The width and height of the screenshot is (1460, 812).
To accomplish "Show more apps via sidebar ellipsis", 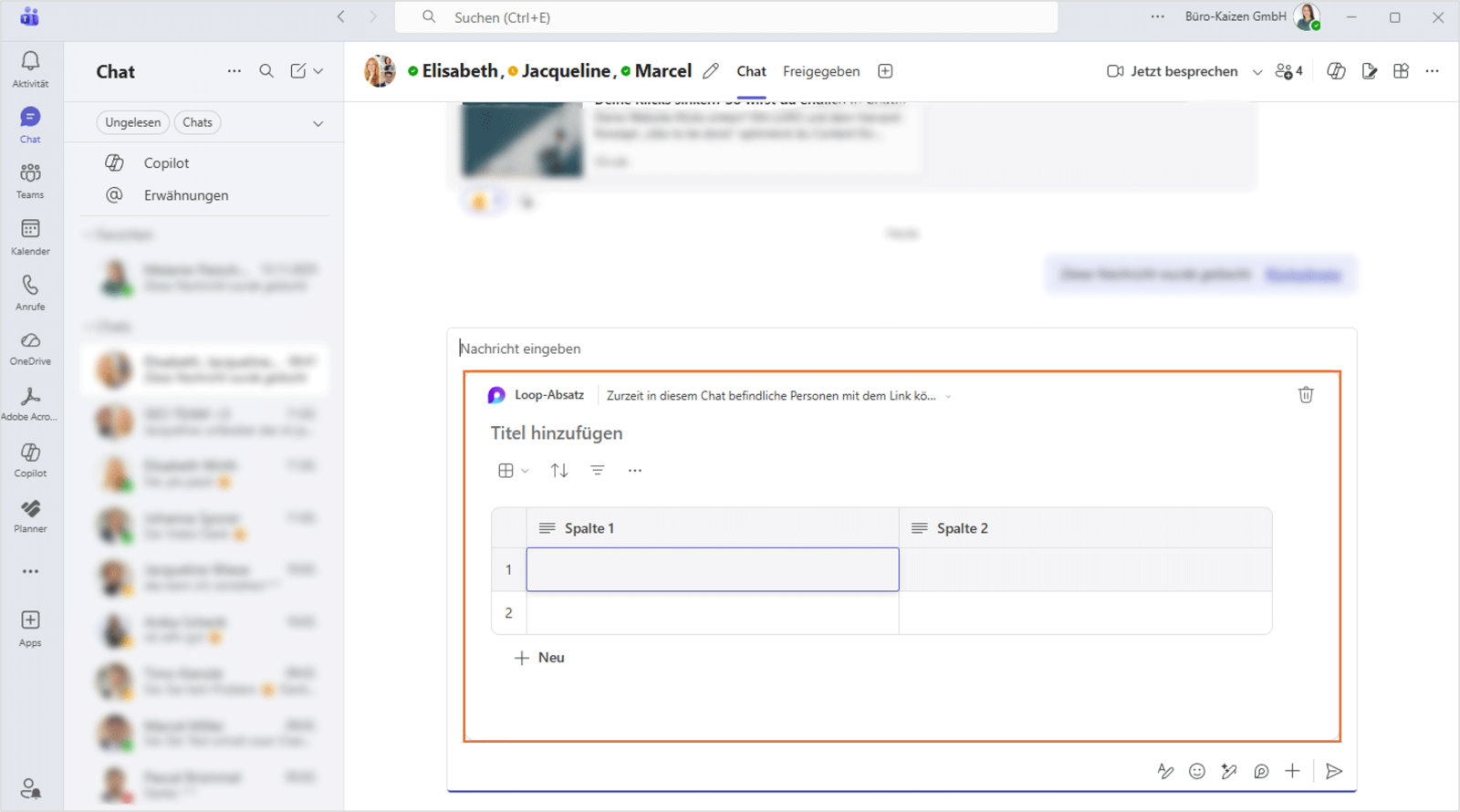I will (x=30, y=571).
